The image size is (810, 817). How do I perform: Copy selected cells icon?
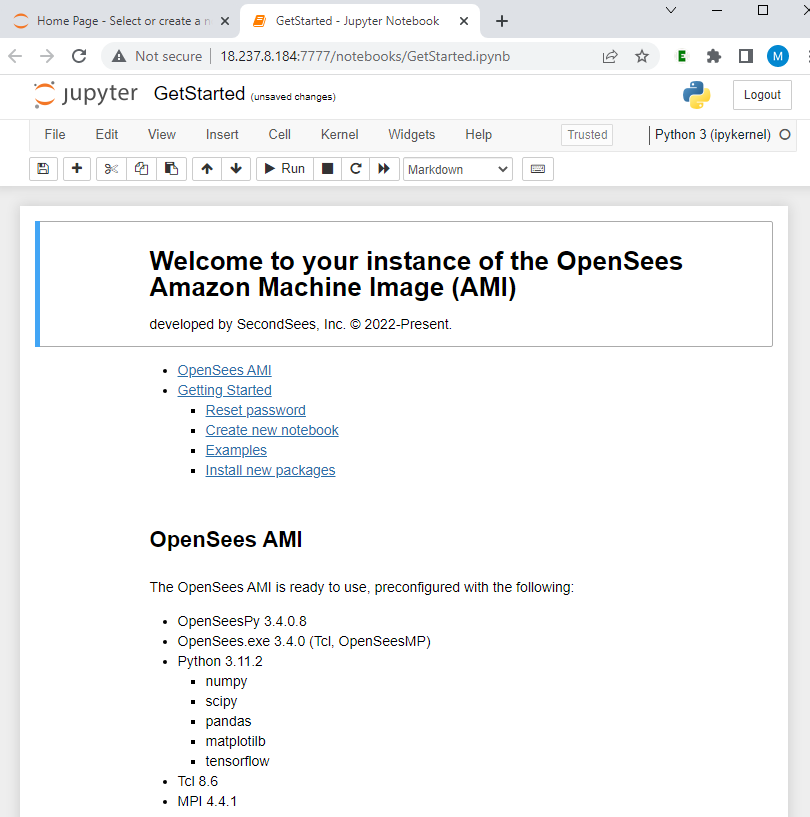(x=141, y=169)
